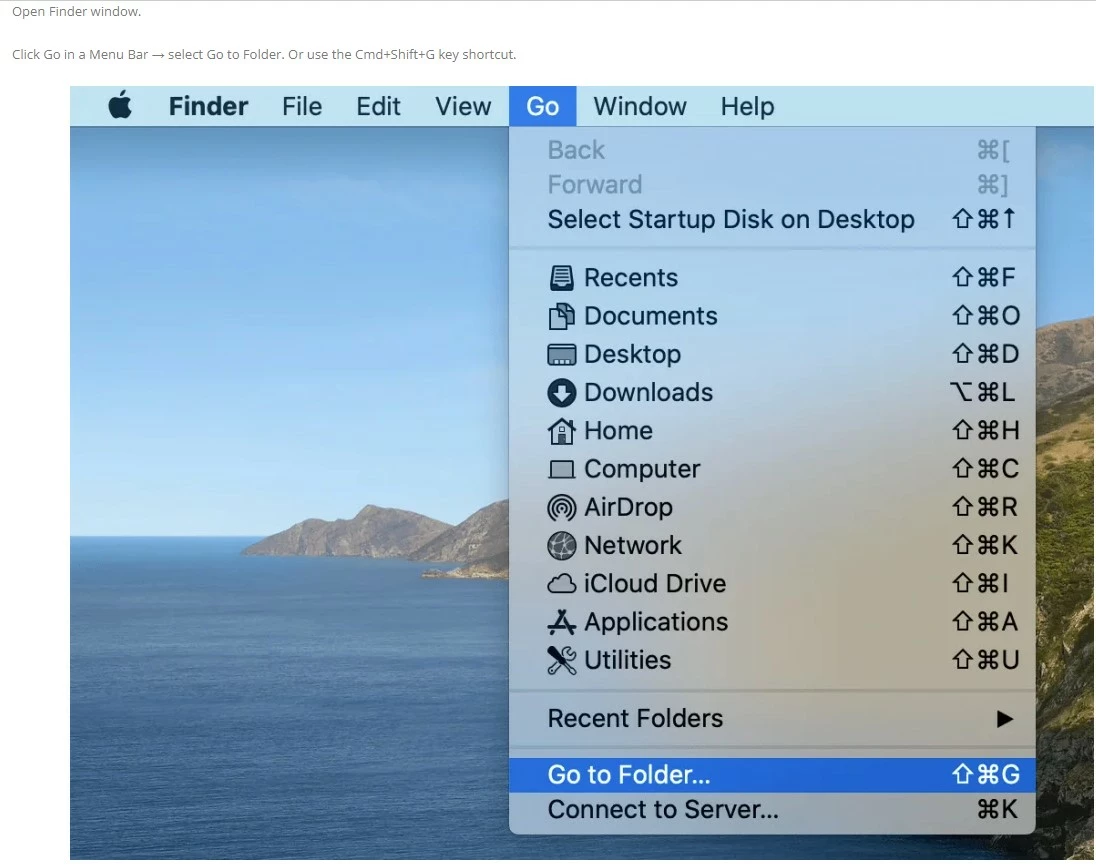Click the disabled Forward menu entry
The width and height of the screenshot is (1096, 868).
pos(772,185)
